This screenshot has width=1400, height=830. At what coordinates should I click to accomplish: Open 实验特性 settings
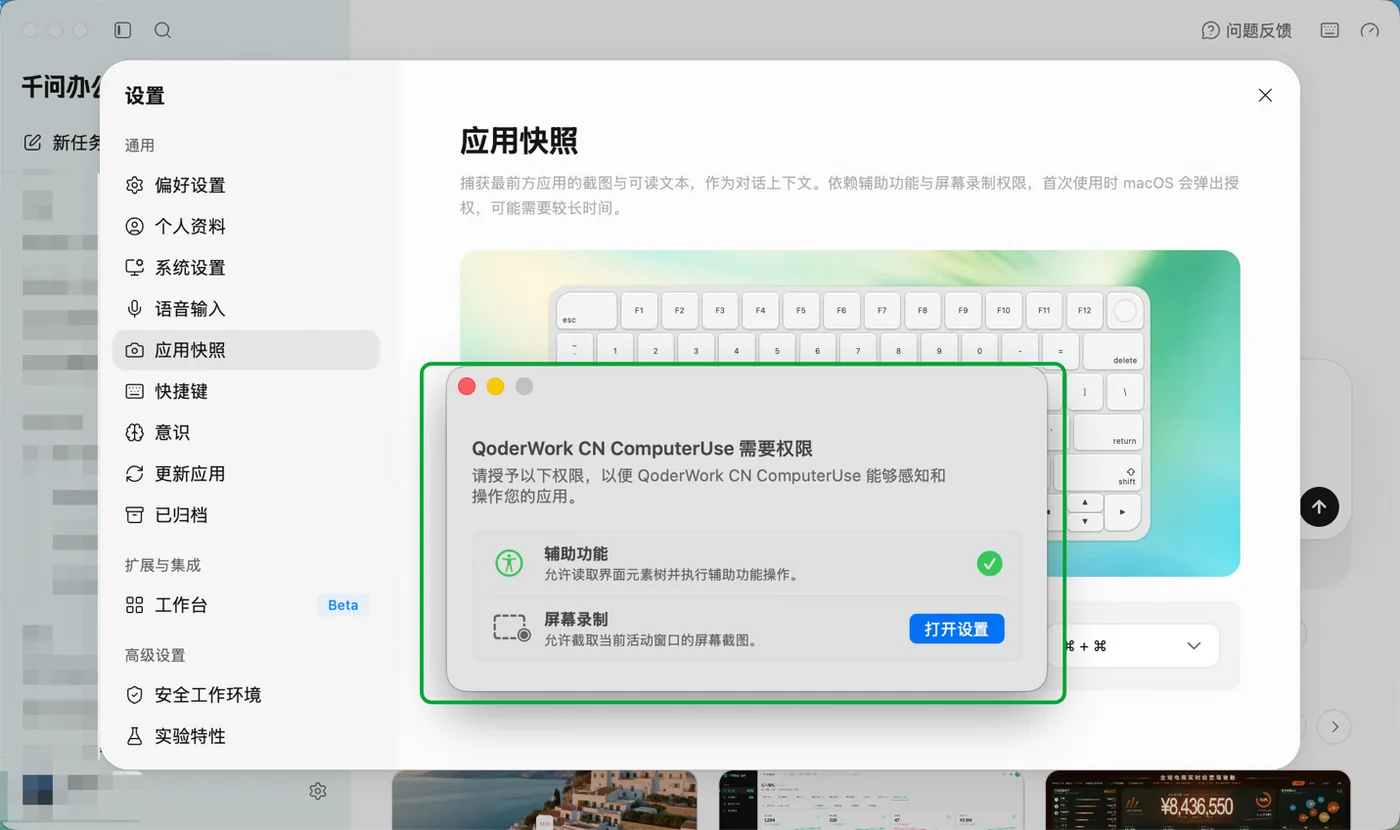pos(246,736)
